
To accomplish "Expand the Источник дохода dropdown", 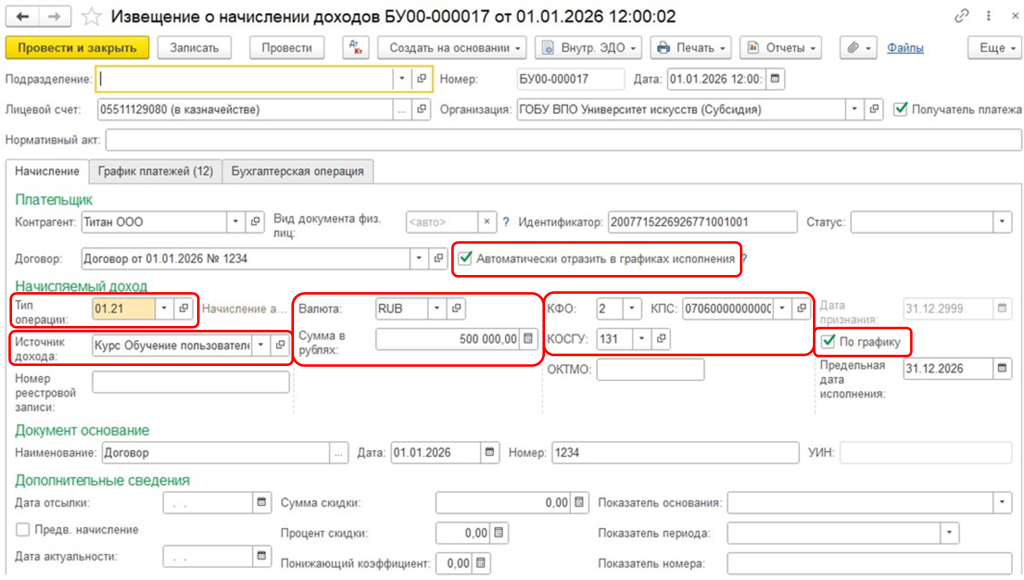I will click(x=261, y=345).
